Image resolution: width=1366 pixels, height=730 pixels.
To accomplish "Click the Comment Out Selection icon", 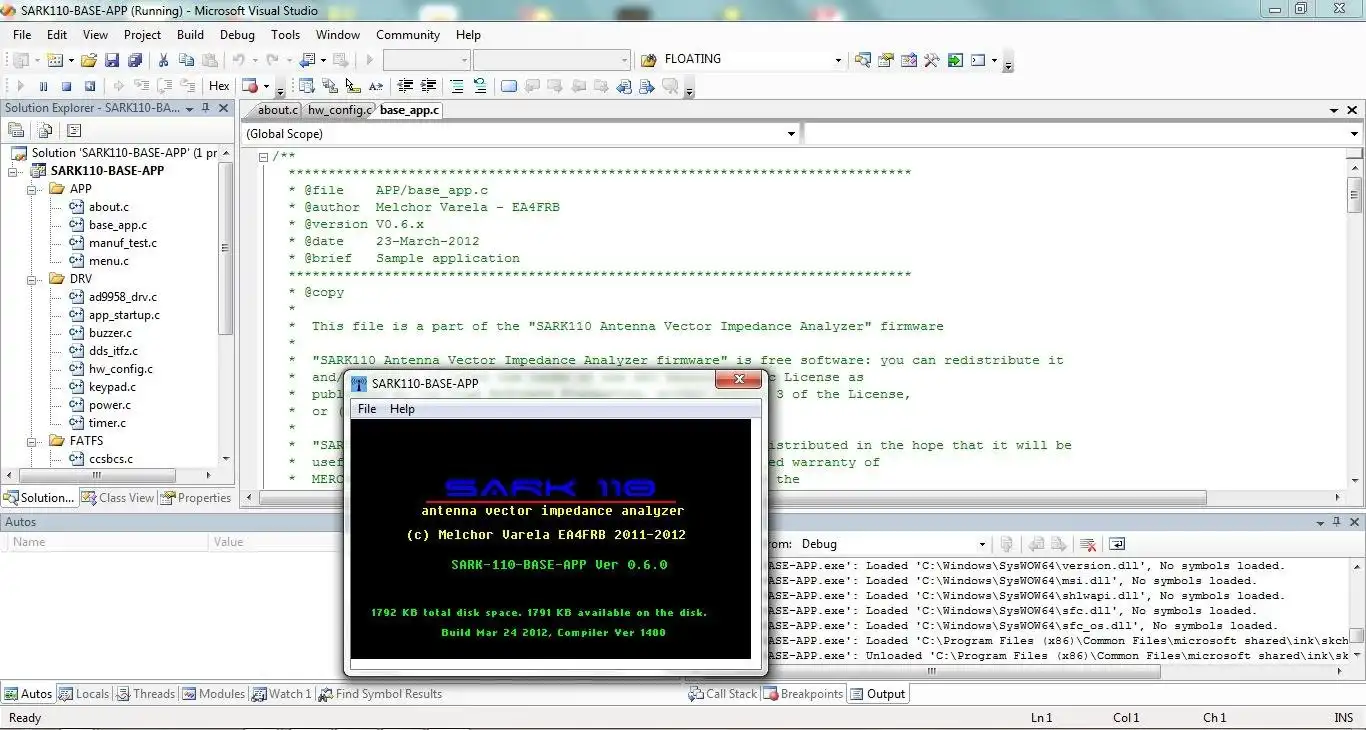I will tap(457, 86).
